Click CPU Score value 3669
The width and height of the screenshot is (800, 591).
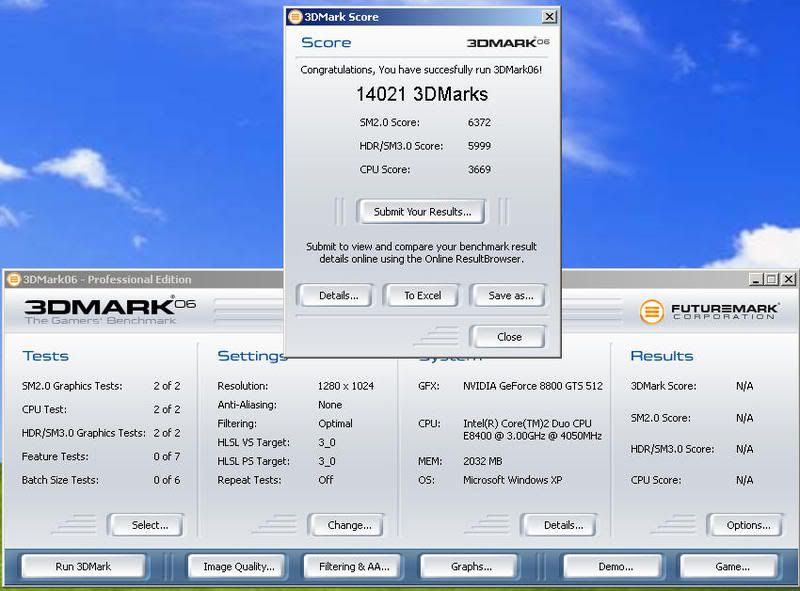pyautogui.click(x=479, y=169)
